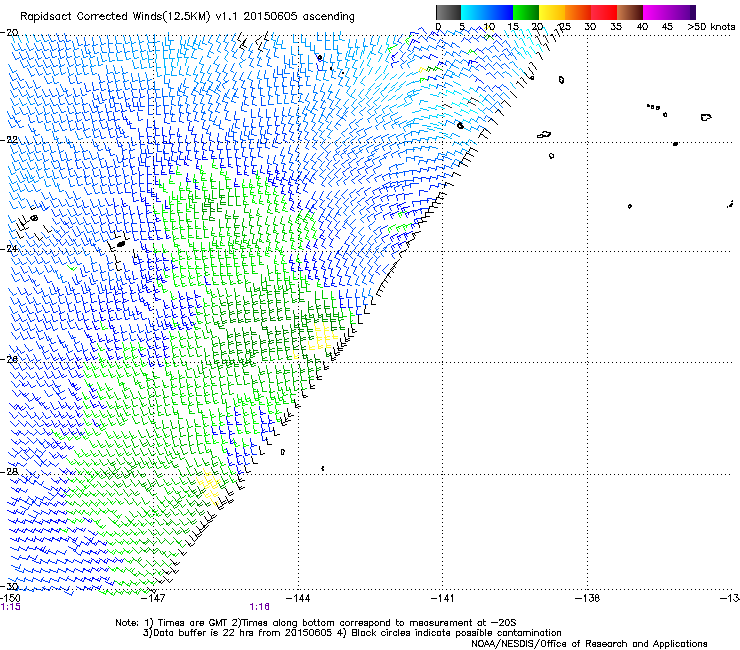This screenshot has width=740, height=650.
Task: Click the magenta 40-45 knots legend color
Action: pyautogui.click(x=656, y=12)
